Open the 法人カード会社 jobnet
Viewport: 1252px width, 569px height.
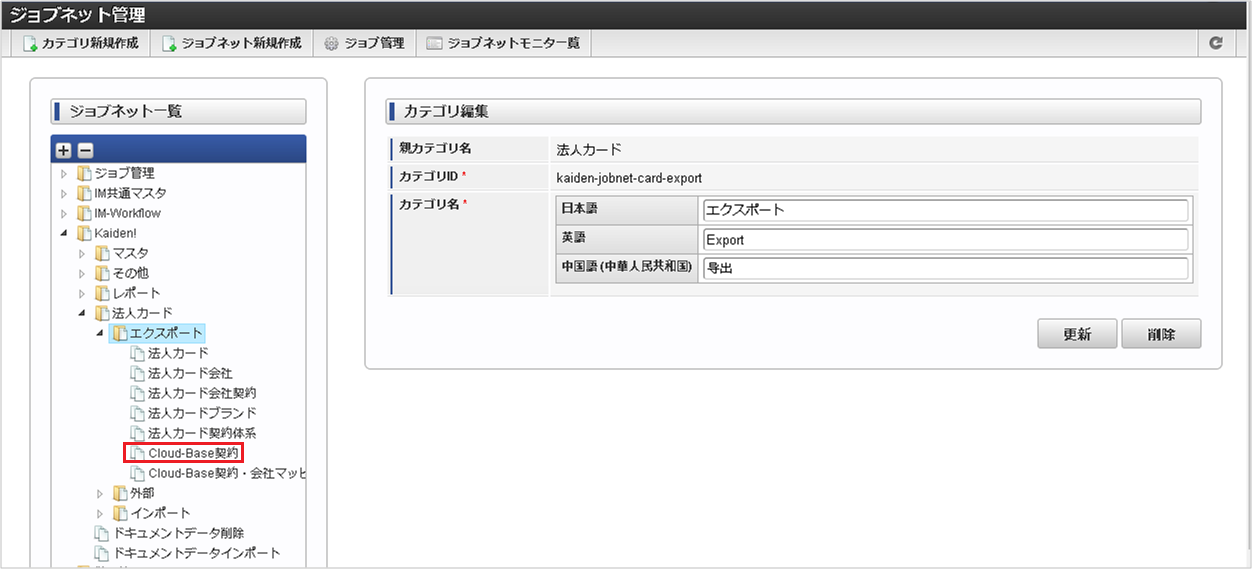[x=190, y=373]
